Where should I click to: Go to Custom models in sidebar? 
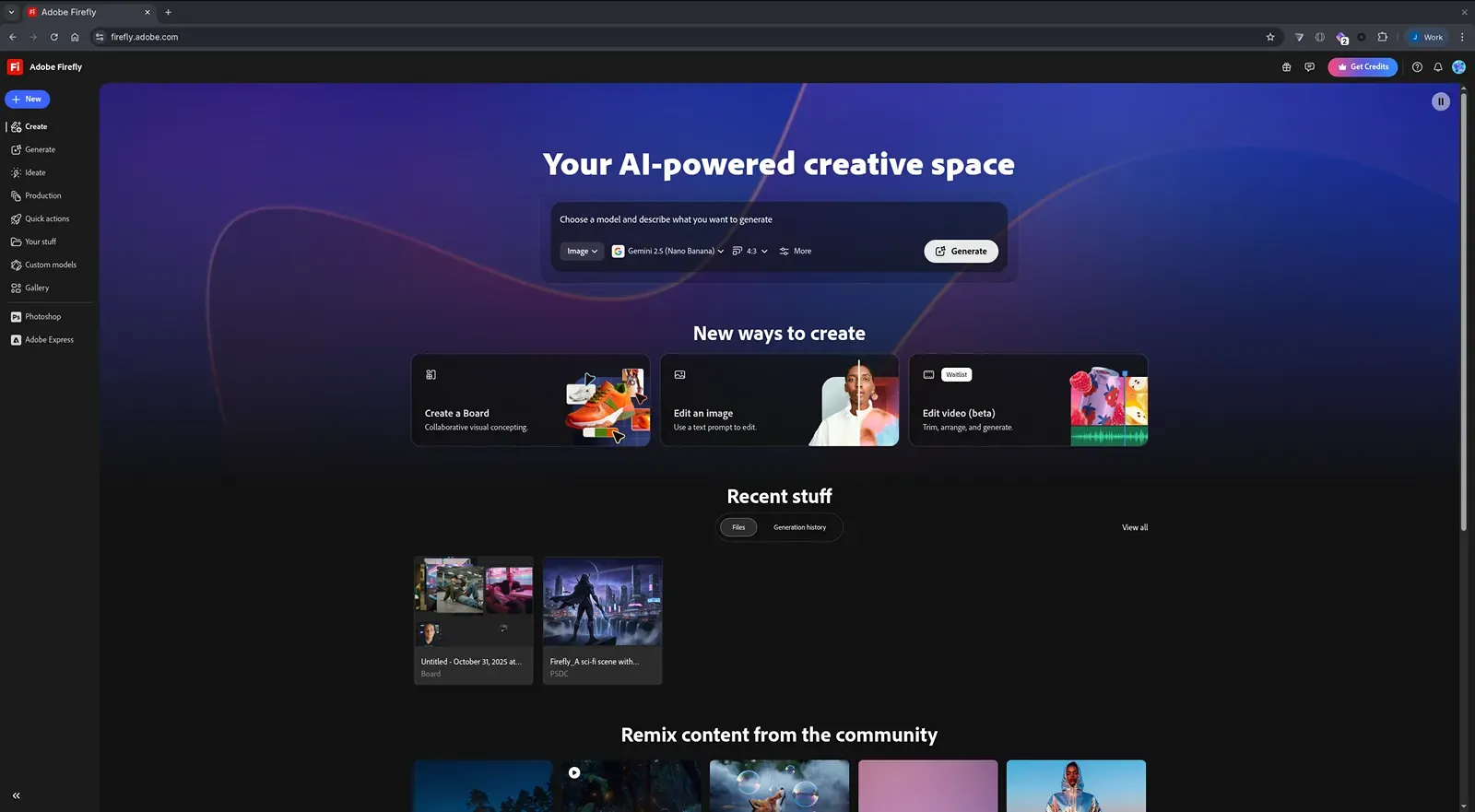click(50, 265)
